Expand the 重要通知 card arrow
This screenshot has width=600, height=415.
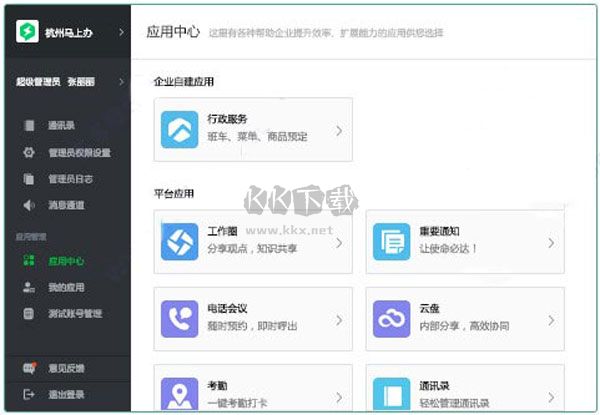[x=551, y=242]
